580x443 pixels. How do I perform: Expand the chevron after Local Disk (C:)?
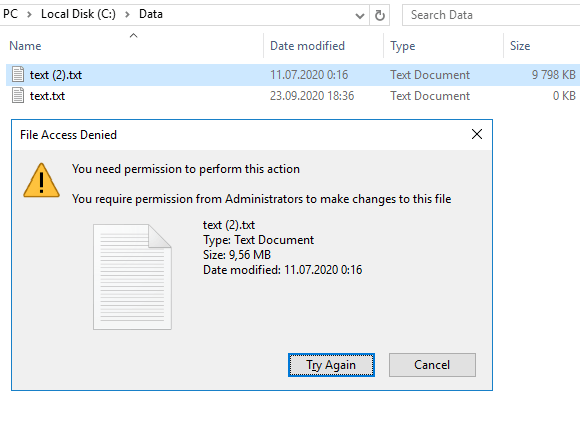(127, 15)
